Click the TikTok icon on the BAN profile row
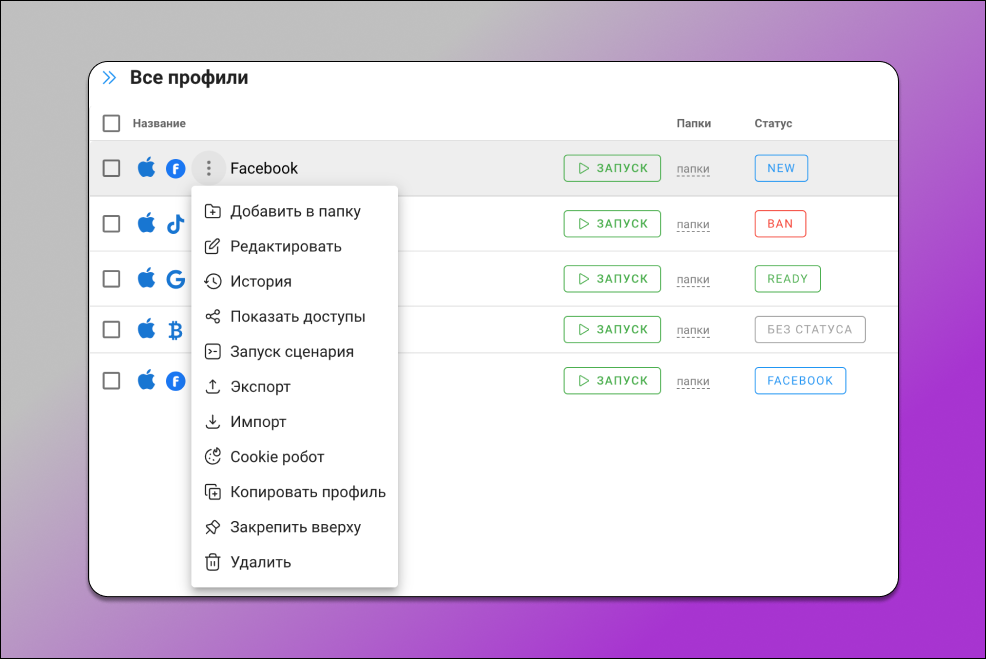Viewport: 986px width, 659px height. click(x=176, y=223)
